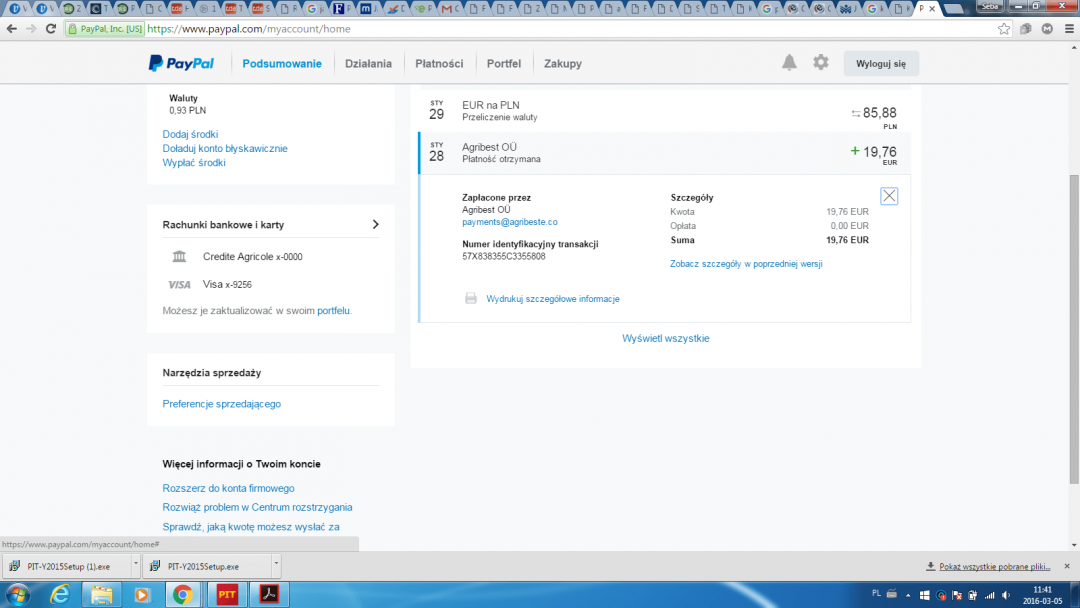This screenshot has width=1080, height=608.
Task: Click Dodaj środki link
Action: (190, 134)
